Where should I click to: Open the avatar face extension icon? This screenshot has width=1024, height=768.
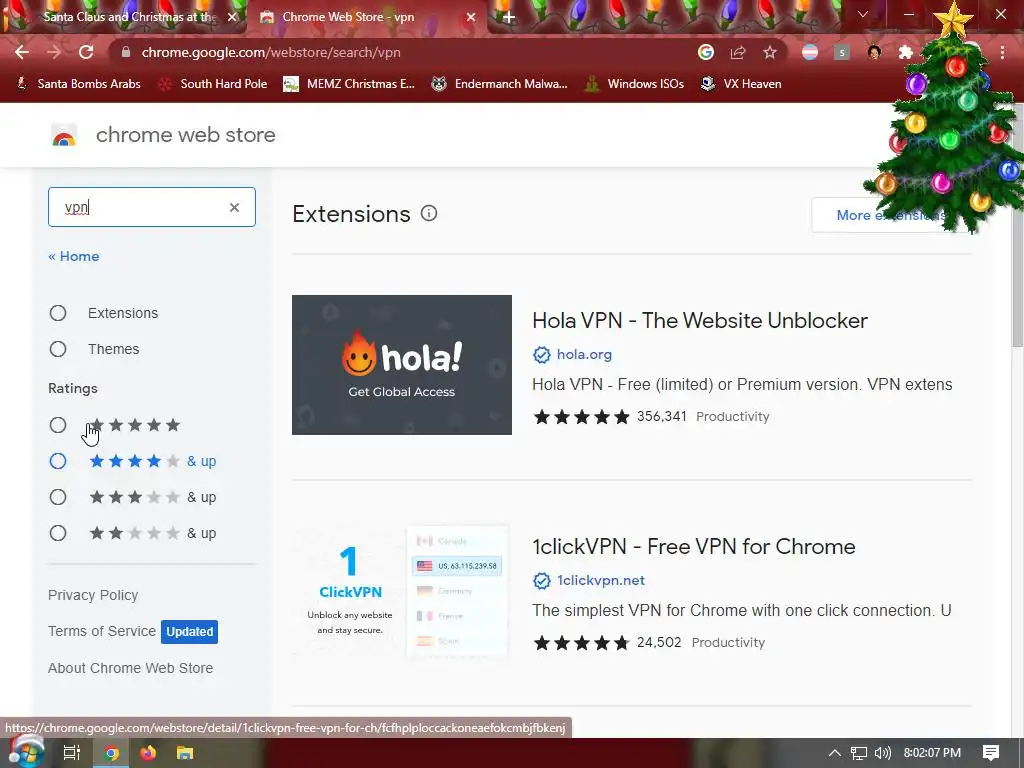[874, 52]
